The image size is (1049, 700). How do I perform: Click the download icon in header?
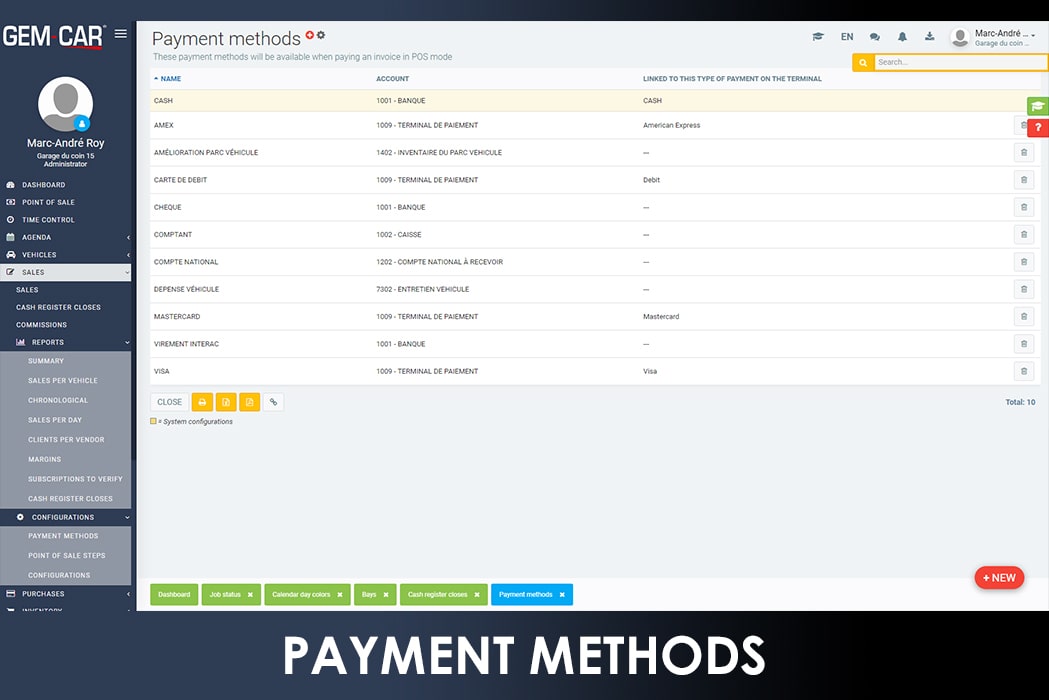pos(929,37)
